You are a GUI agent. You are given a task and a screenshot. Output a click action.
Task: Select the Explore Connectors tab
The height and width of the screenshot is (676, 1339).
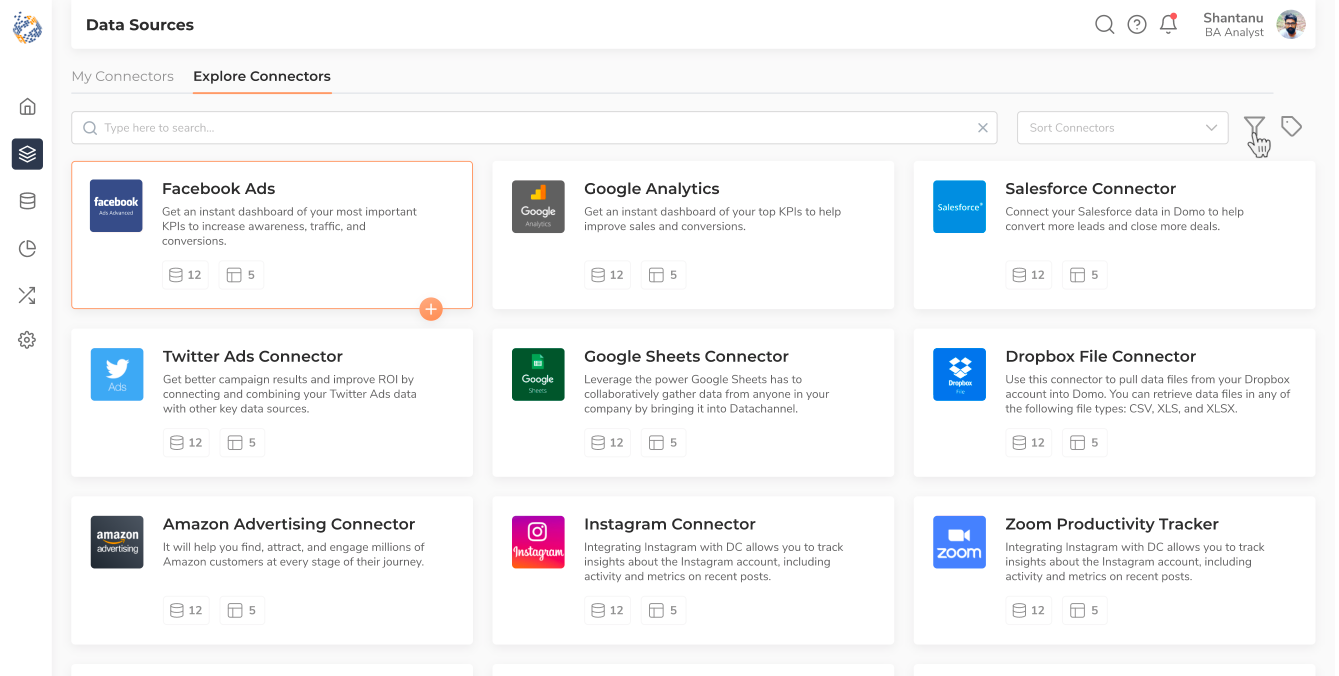pyautogui.click(x=262, y=76)
